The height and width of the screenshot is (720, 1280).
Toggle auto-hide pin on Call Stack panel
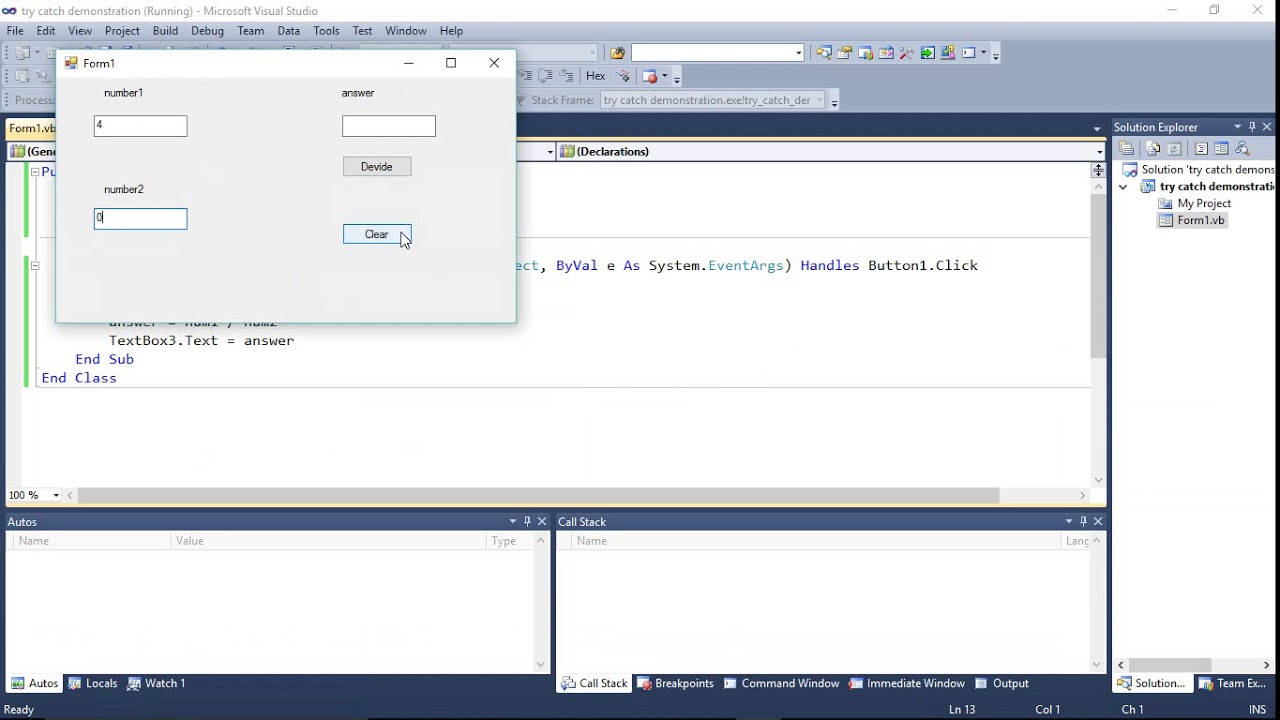[1083, 521]
